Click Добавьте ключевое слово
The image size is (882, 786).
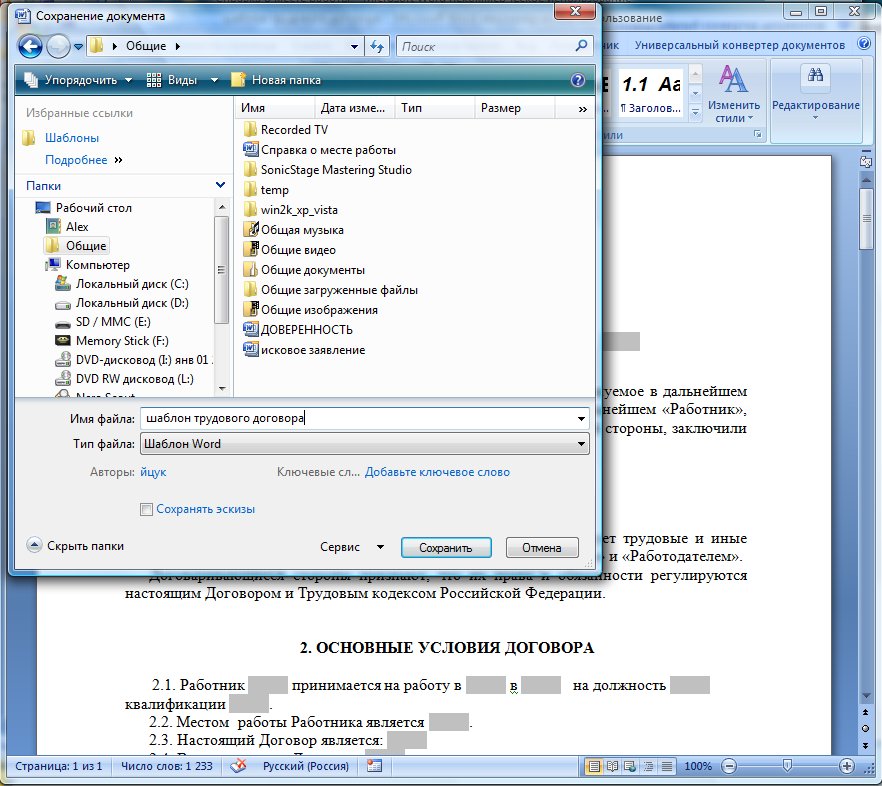437,471
